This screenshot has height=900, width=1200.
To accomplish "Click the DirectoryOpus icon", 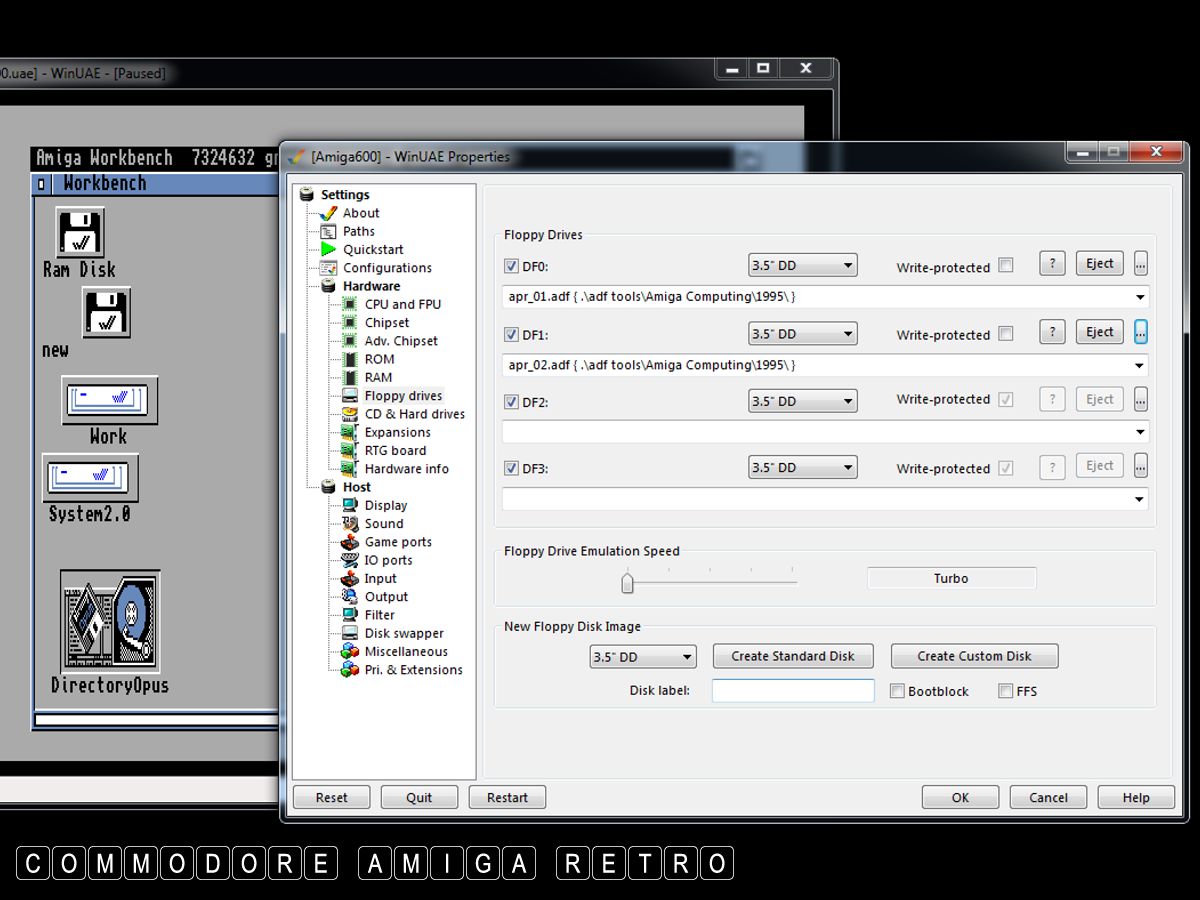I will pos(109,622).
